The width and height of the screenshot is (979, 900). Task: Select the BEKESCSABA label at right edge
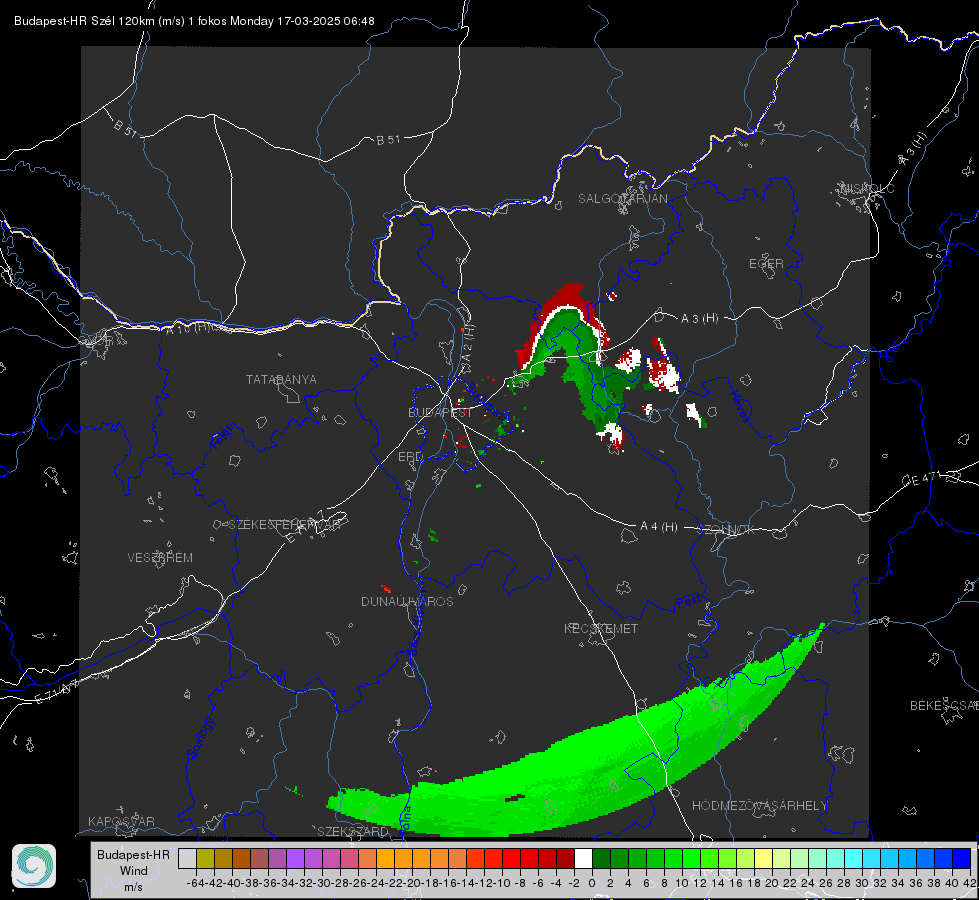[x=944, y=705]
